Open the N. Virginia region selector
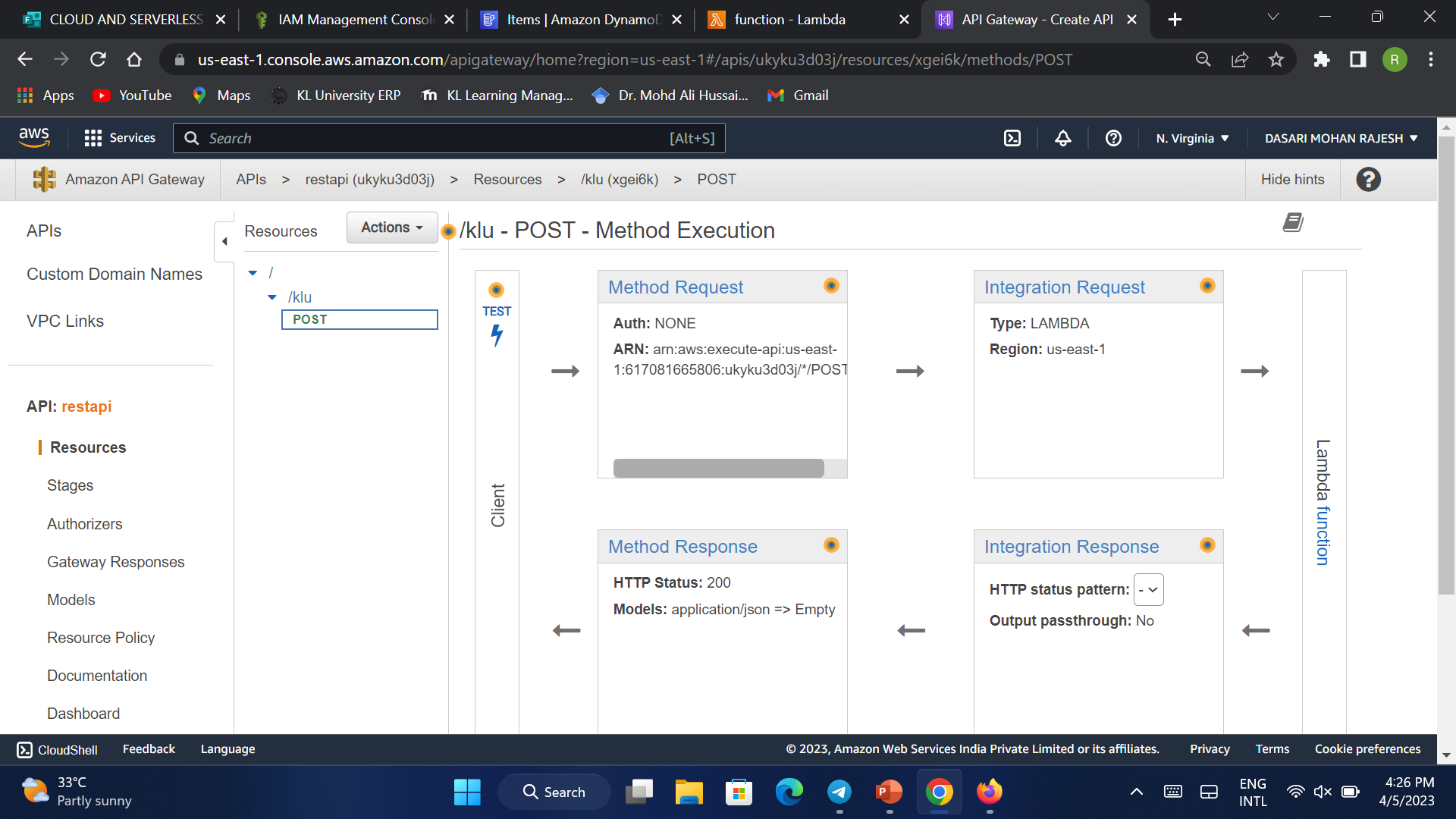The height and width of the screenshot is (819, 1456). pyautogui.click(x=1192, y=138)
